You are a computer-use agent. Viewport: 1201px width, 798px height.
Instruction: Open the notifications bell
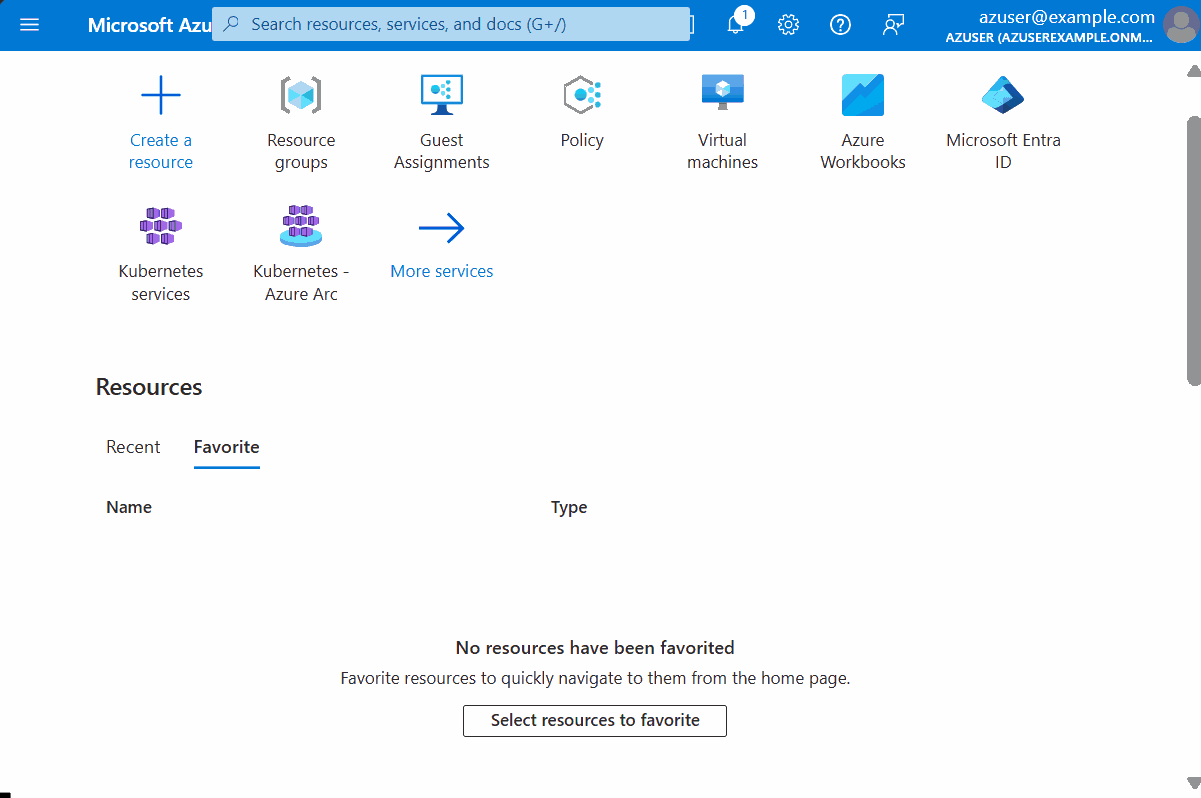736,25
